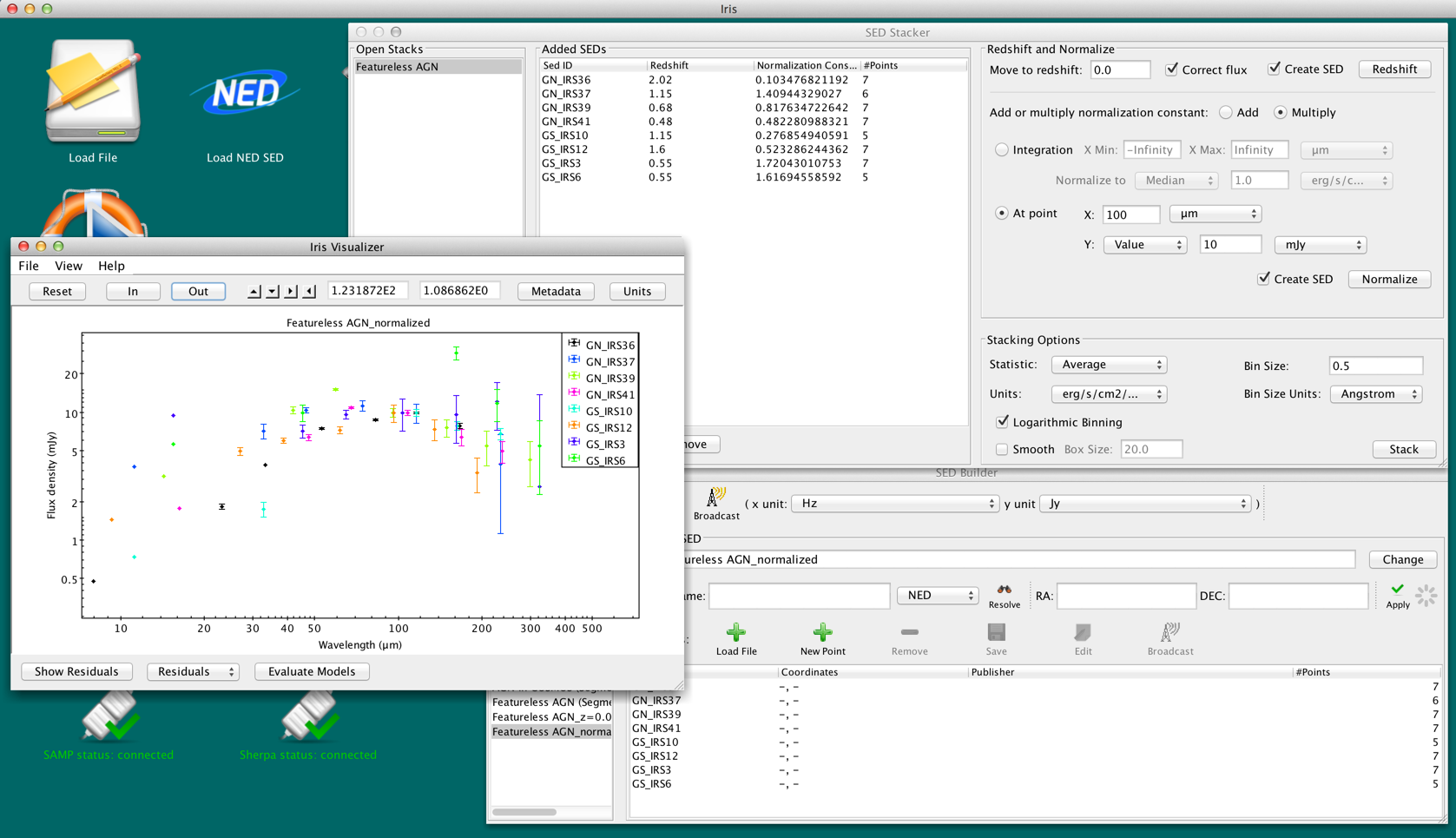Click the SAMP status connected icon
The width and height of the screenshot is (1456, 838).
click(109, 716)
